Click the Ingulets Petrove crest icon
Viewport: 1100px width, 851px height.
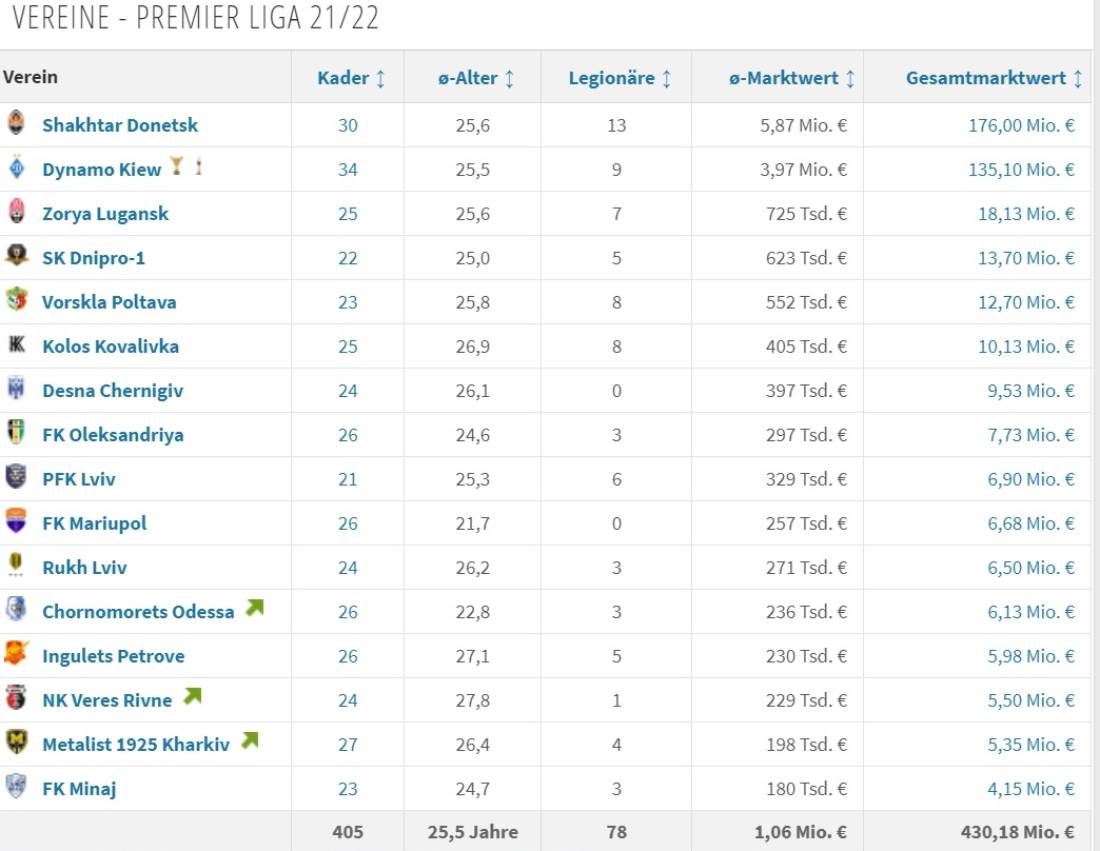click(x=16, y=654)
